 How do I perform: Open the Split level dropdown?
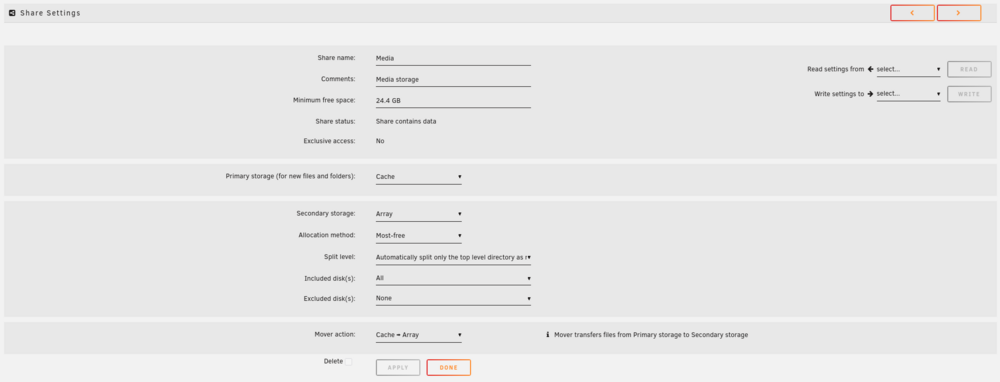coord(453,258)
